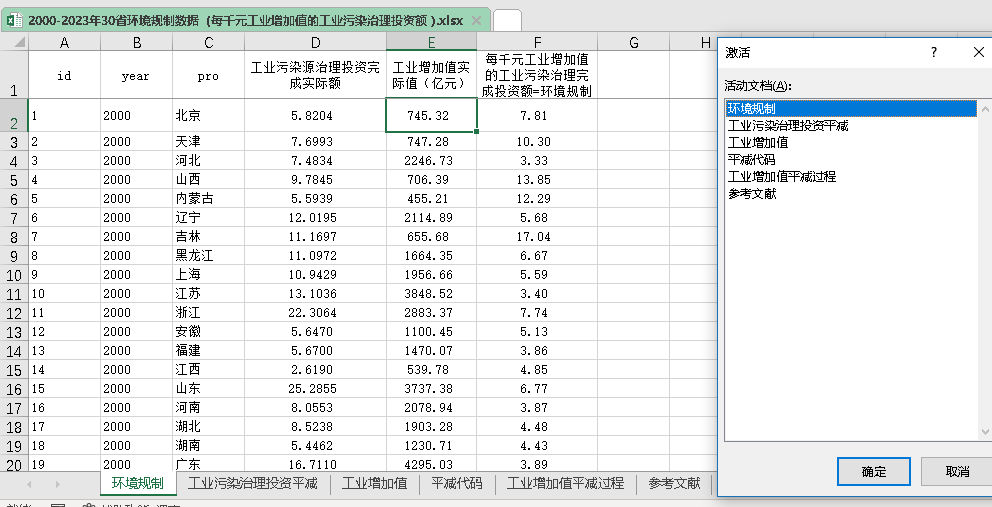Viewport: 992px width, 507px height.
Task: Click the 山东 cell
Action: [209, 388]
